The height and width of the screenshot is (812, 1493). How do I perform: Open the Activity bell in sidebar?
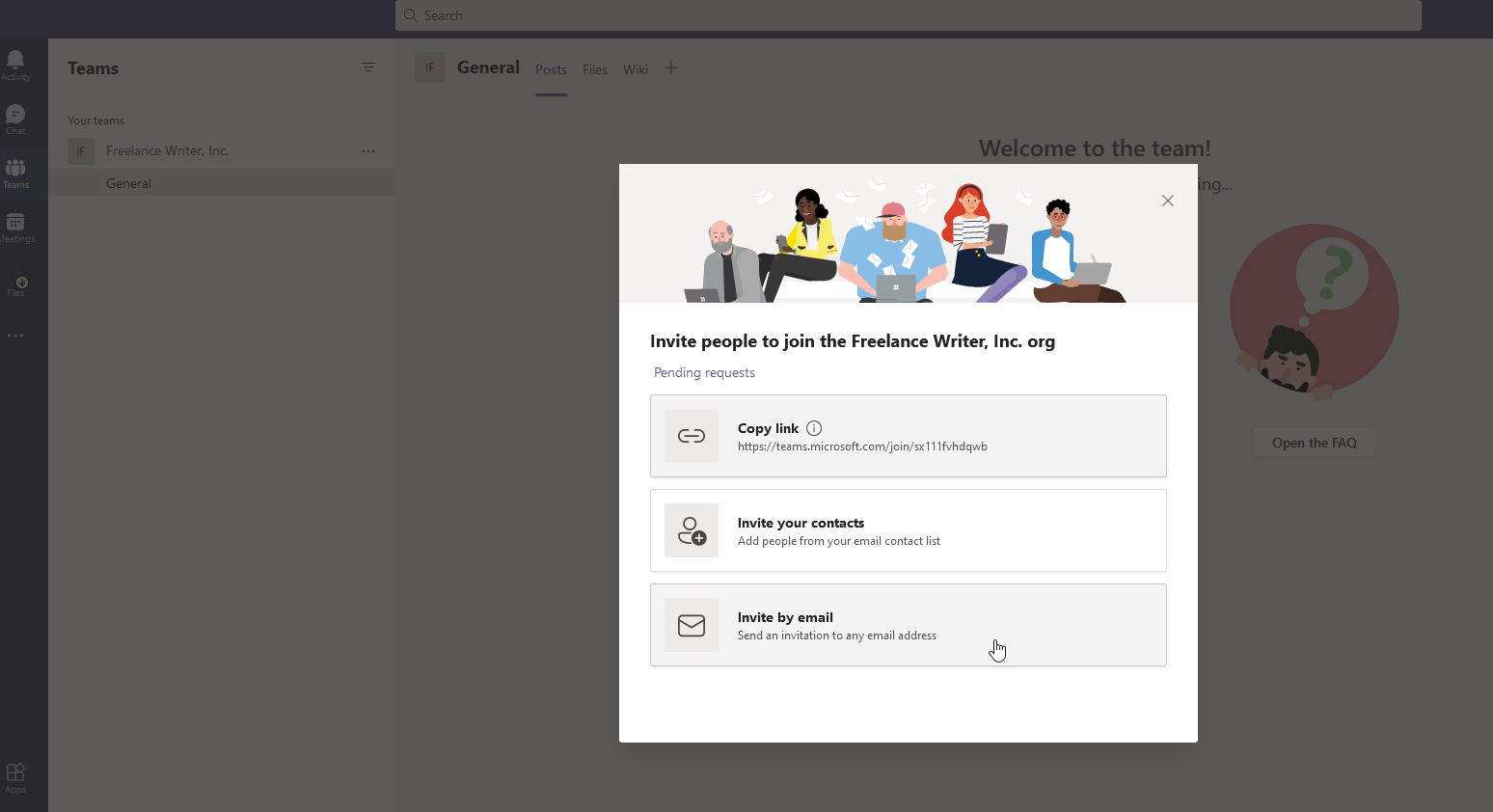pos(15,65)
